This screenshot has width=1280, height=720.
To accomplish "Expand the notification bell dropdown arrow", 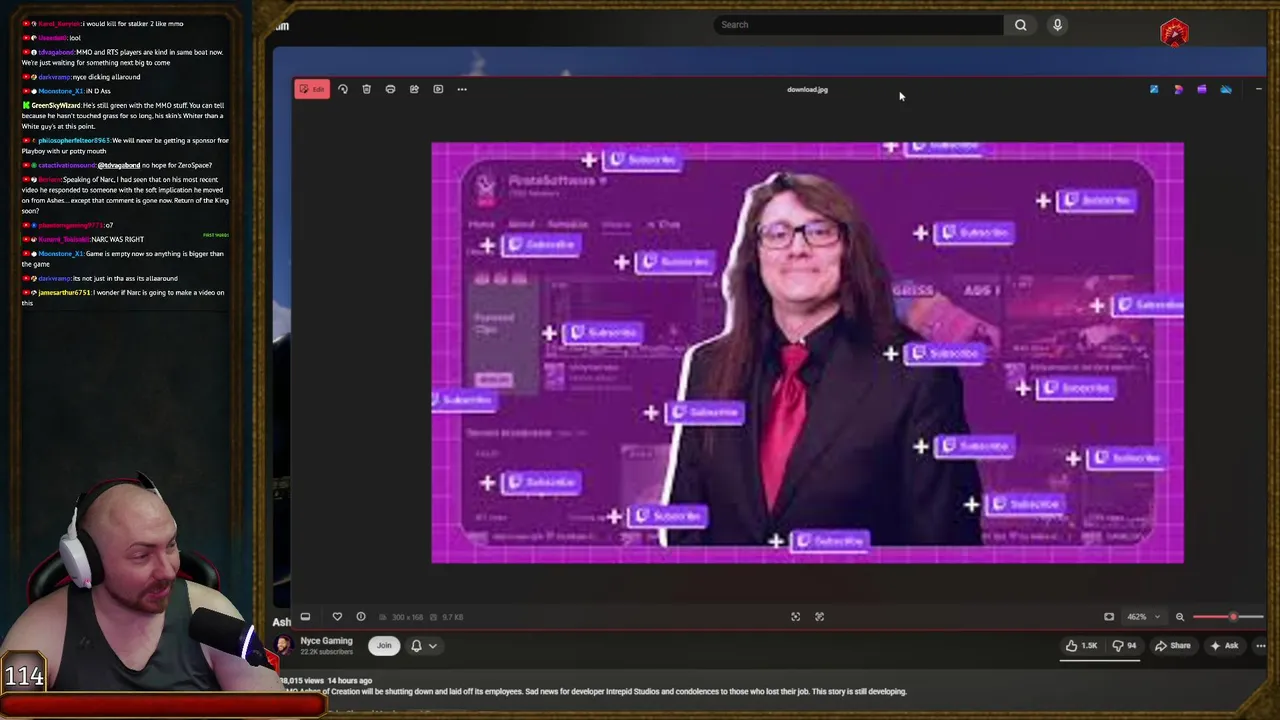I will (x=433, y=646).
